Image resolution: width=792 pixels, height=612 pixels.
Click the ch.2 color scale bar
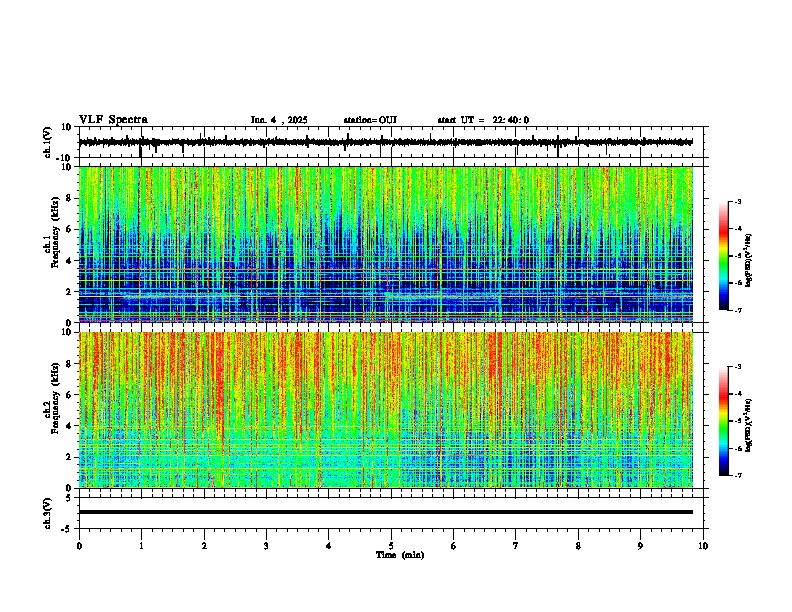click(724, 421)
